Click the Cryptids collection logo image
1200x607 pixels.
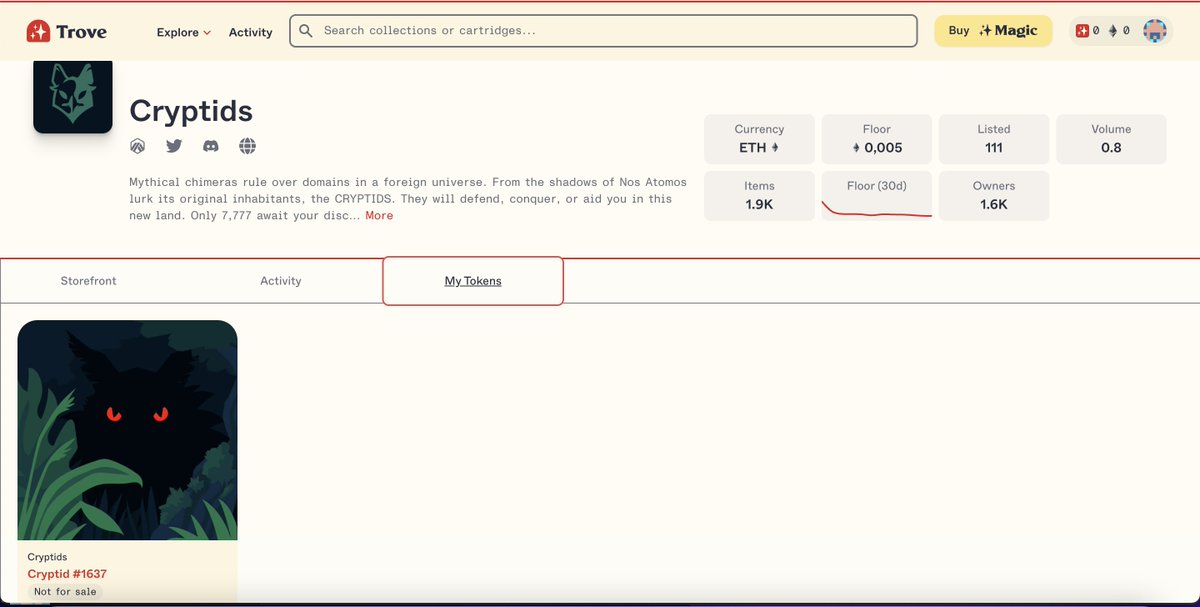[73, 96]
